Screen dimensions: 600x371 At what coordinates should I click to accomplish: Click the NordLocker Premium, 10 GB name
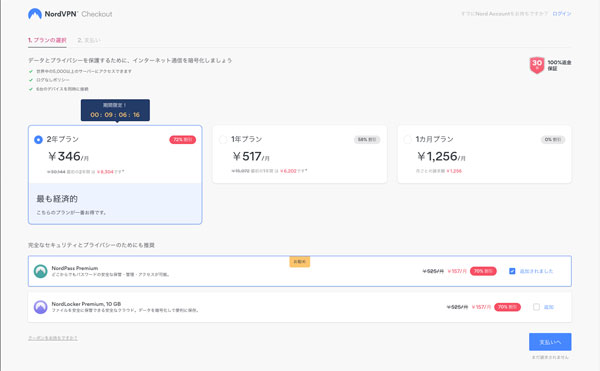(x=86, y=304)
